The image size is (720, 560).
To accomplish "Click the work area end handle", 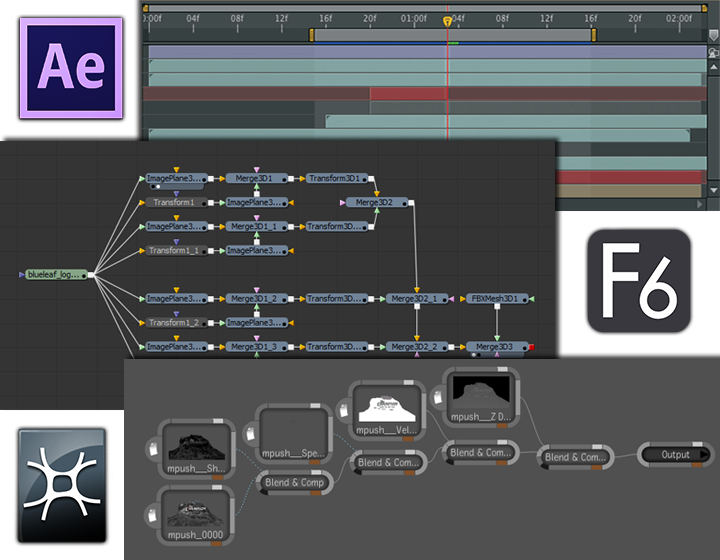I will 593,35.
